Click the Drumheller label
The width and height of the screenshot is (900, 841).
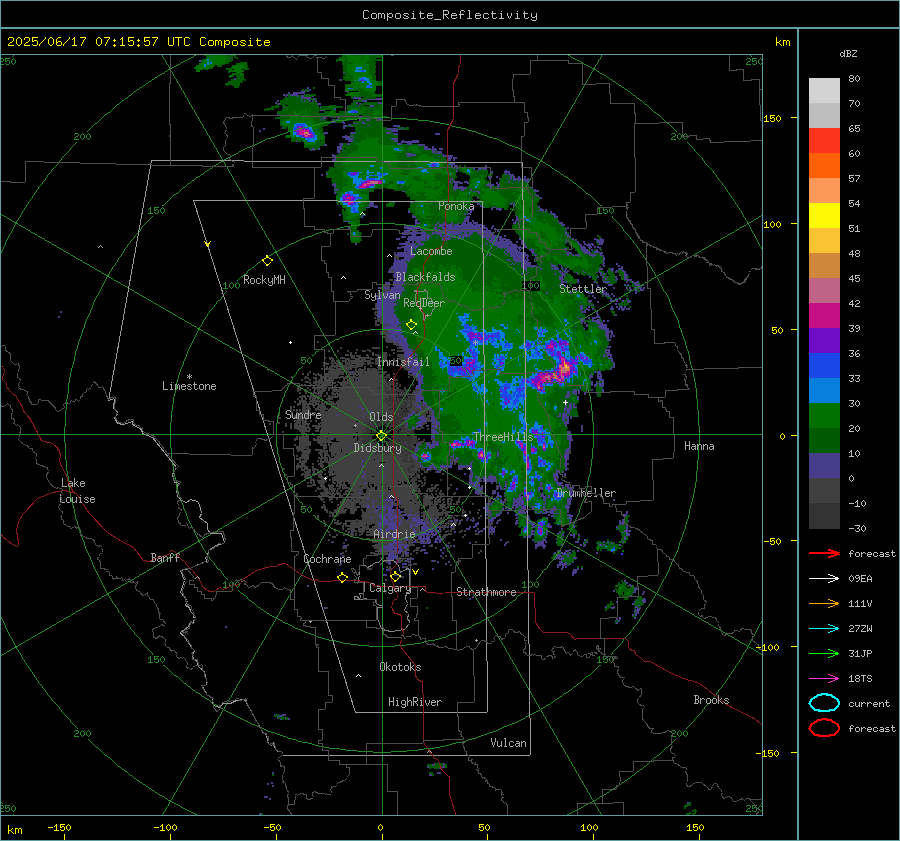click(x=586, y=493)
